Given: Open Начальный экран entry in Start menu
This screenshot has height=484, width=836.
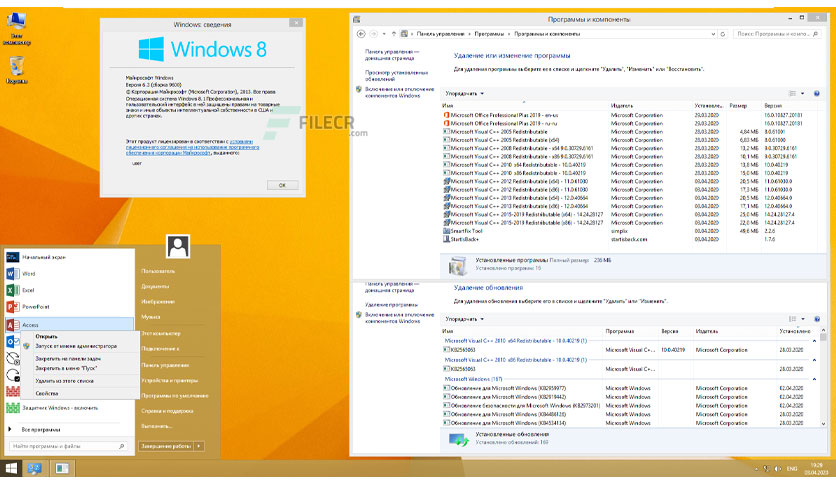Looking at the screenshot, I should (69, 257).
